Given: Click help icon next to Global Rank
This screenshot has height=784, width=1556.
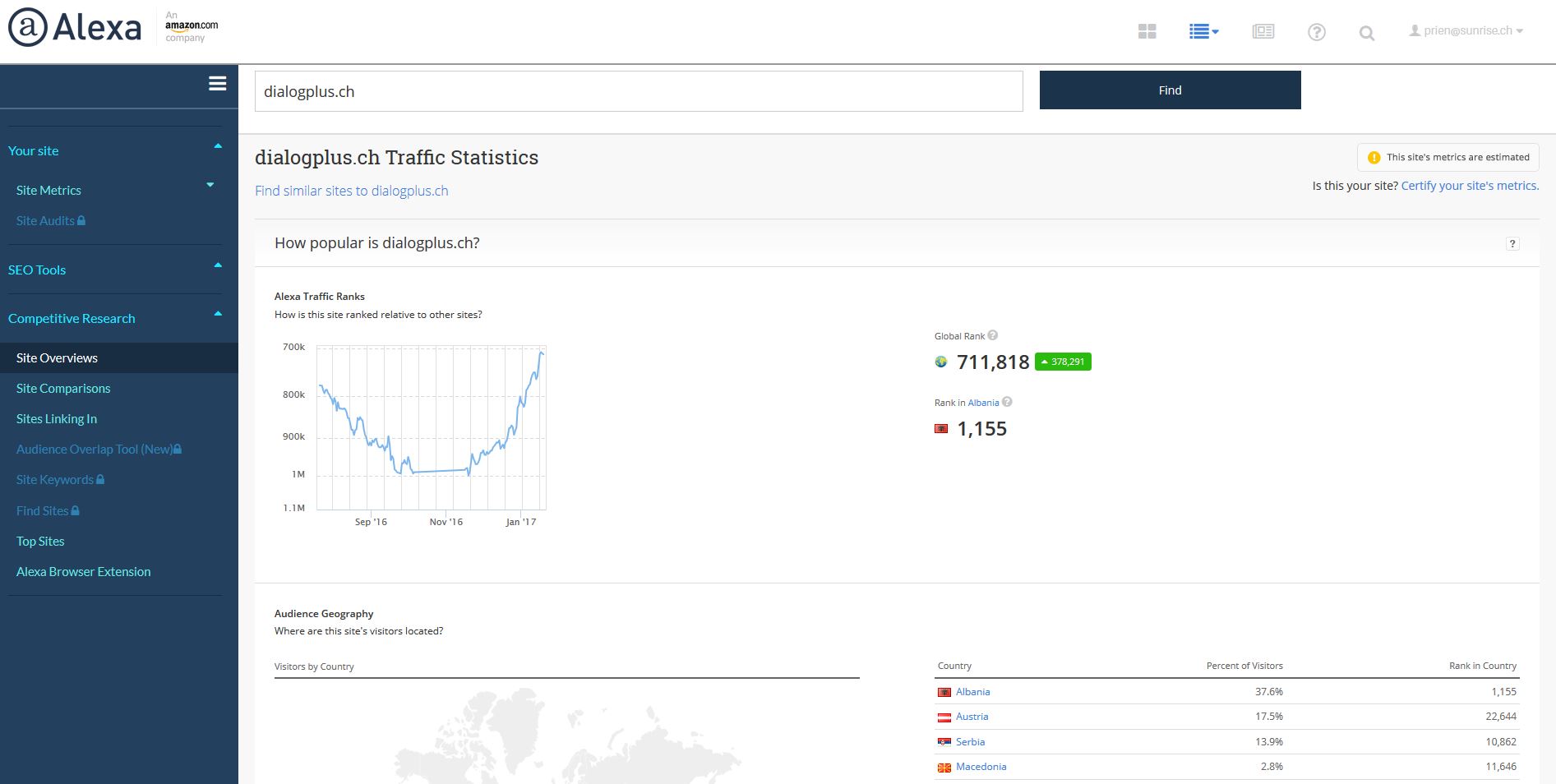Looking at the screenshot, I should point(993,335).
